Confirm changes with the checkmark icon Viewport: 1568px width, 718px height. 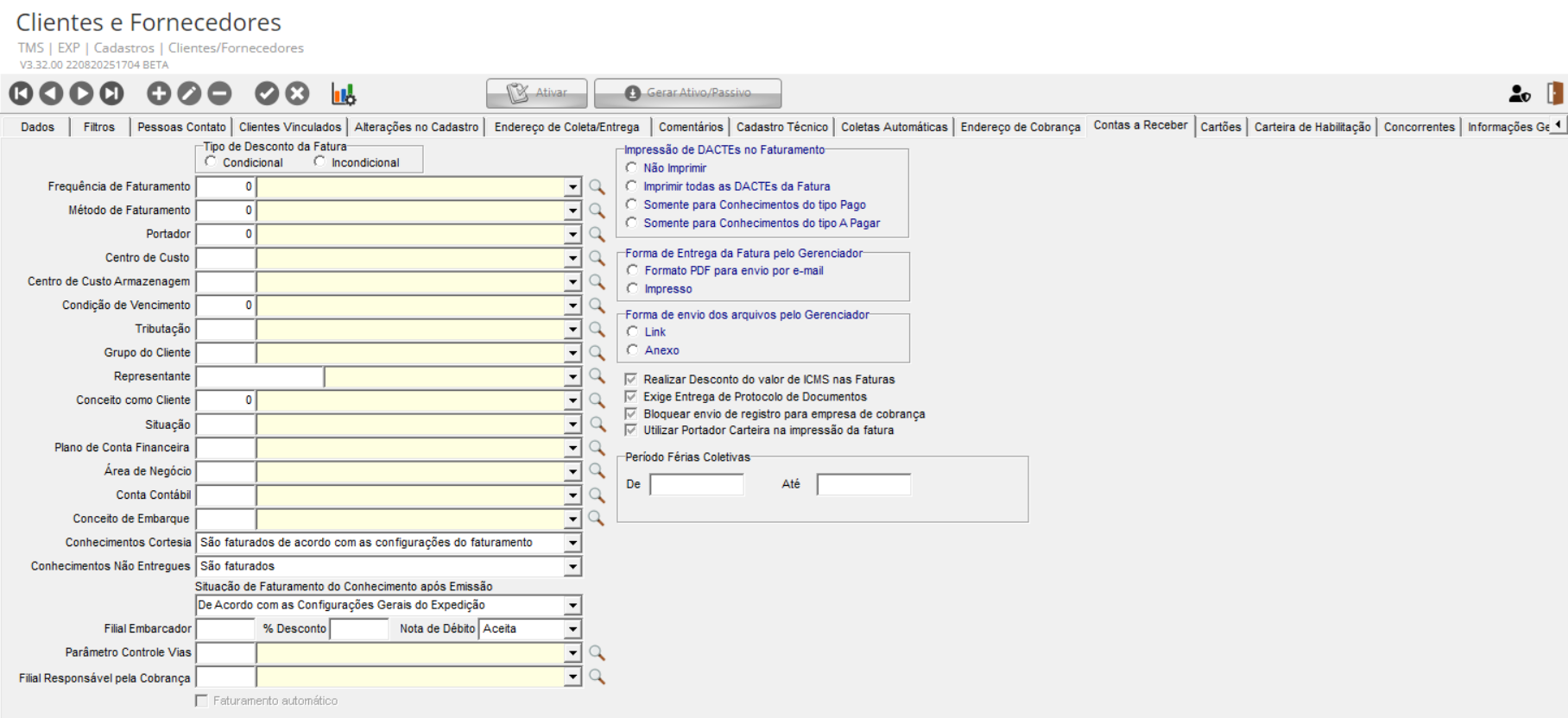click(267, 93)
